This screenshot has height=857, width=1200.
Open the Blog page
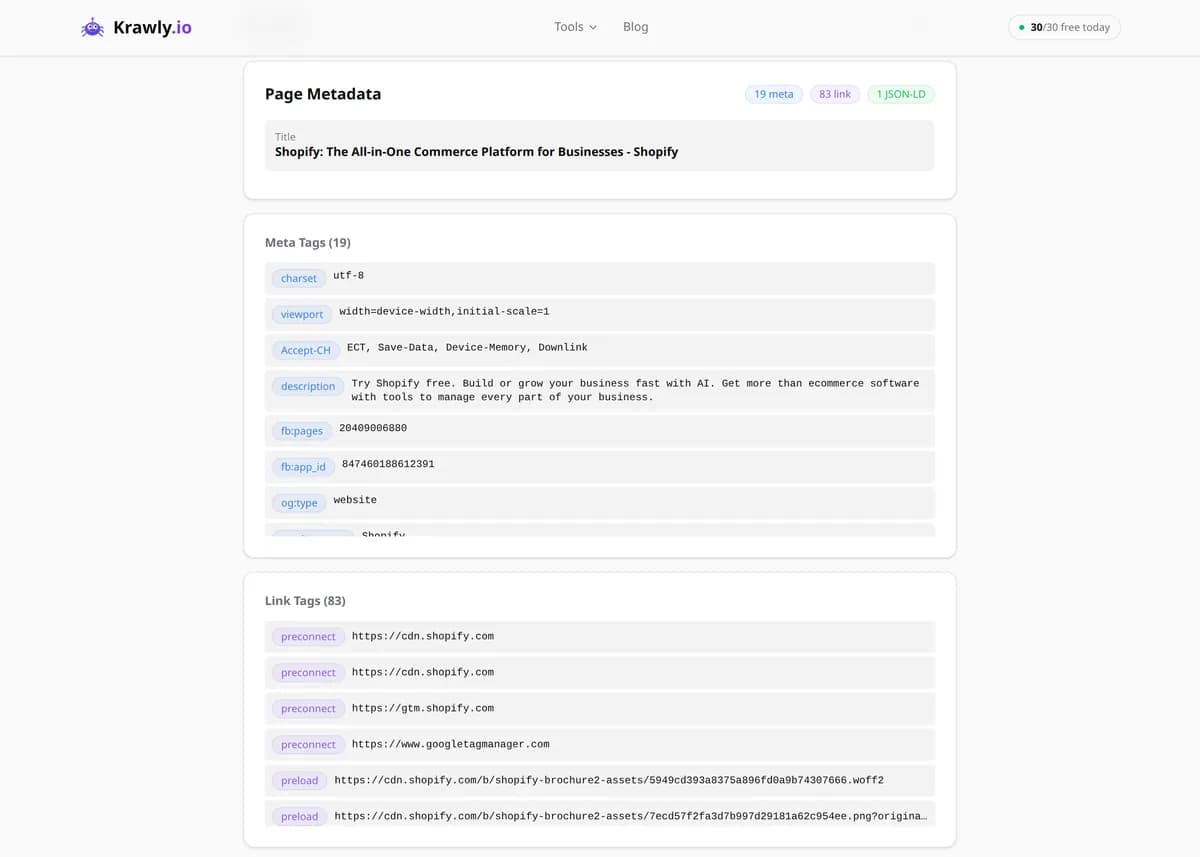[x=635, y=27]
